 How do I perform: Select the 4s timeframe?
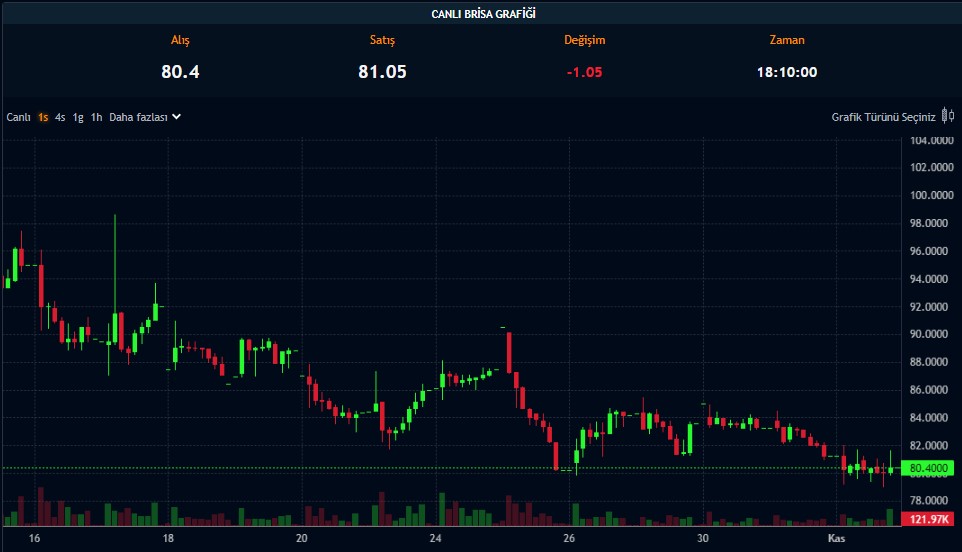(x=60, y=117)
